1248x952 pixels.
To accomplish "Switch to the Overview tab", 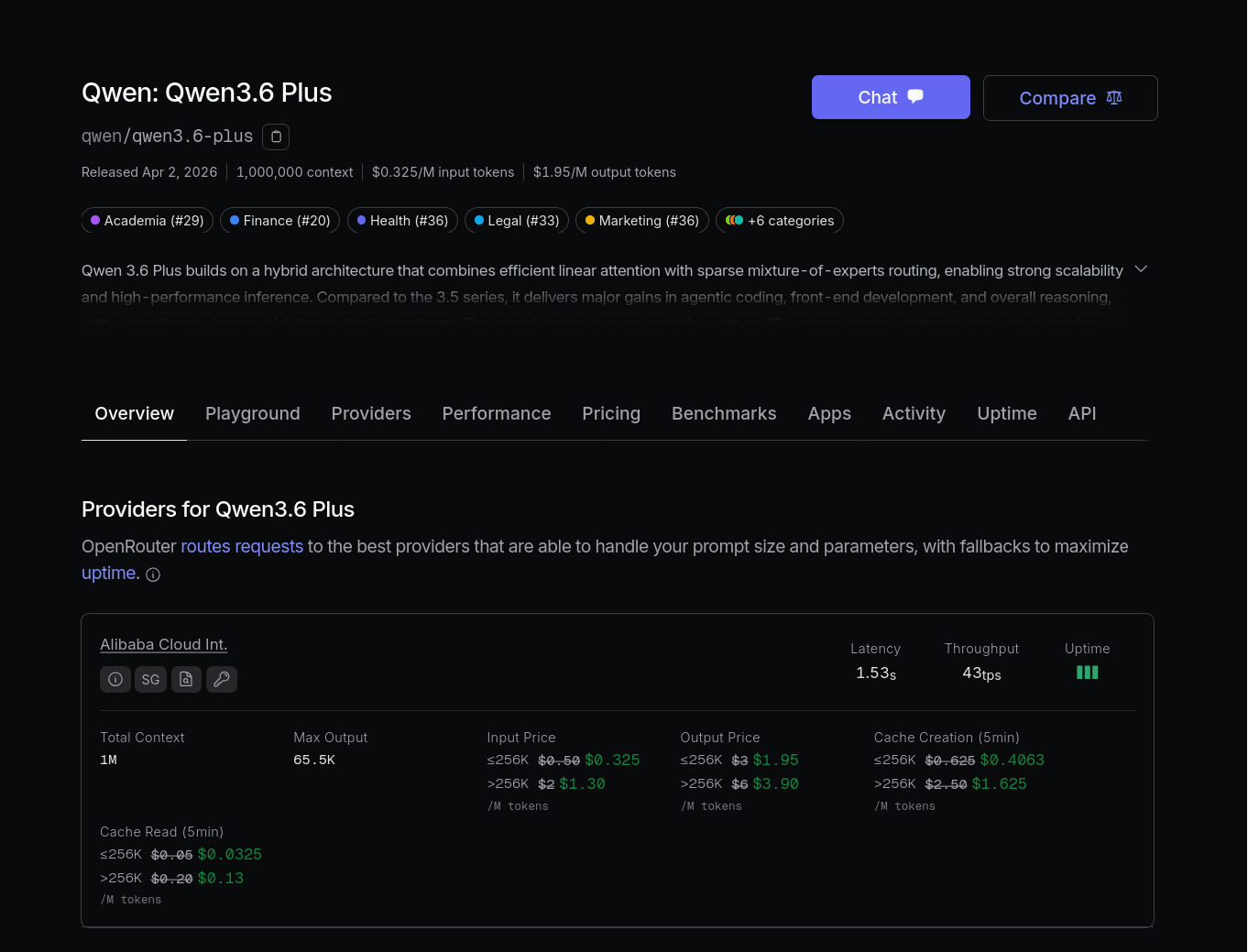I will [134, 413].
